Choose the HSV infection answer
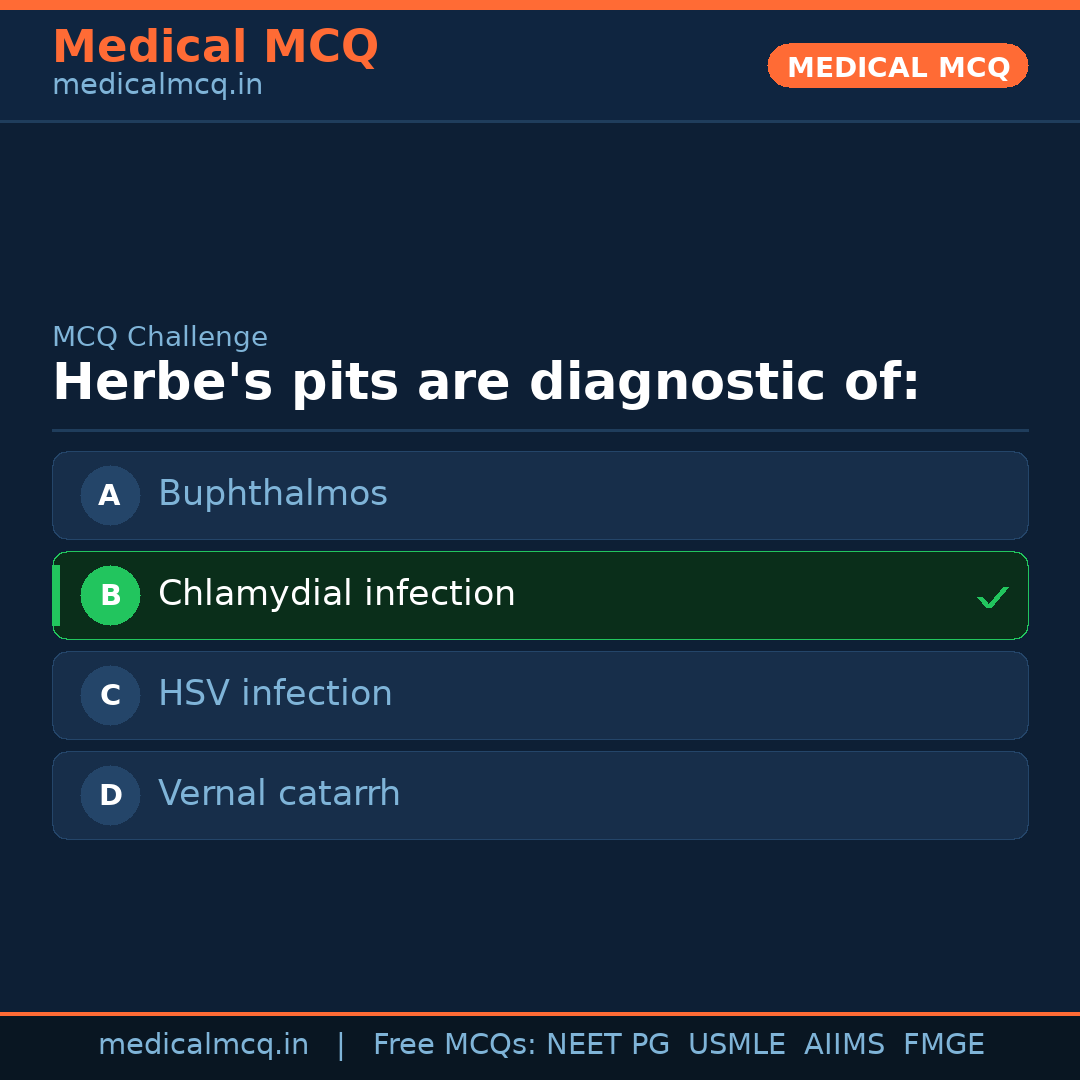 [x=275, y=694]
